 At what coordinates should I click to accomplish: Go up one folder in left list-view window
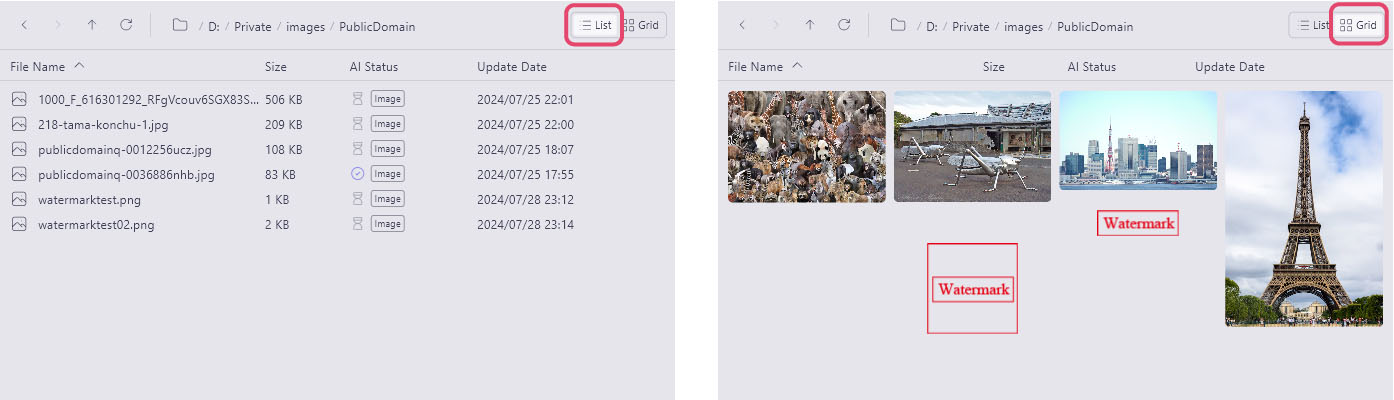tap(92, 25)
